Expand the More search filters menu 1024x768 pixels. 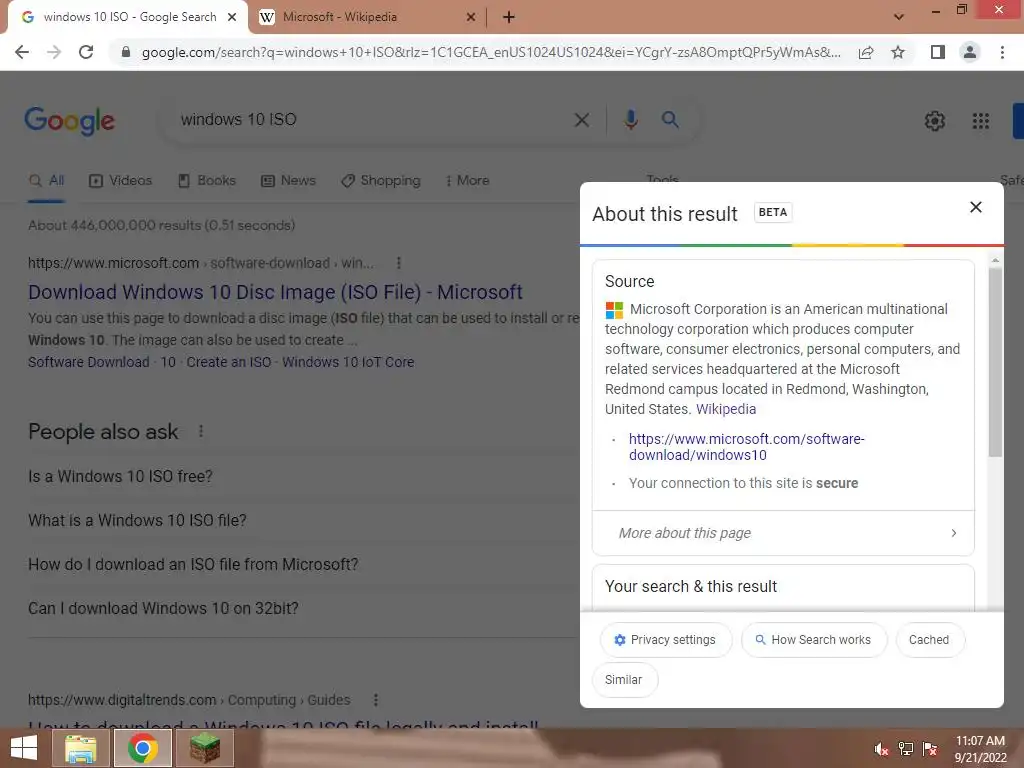(468, 180)
